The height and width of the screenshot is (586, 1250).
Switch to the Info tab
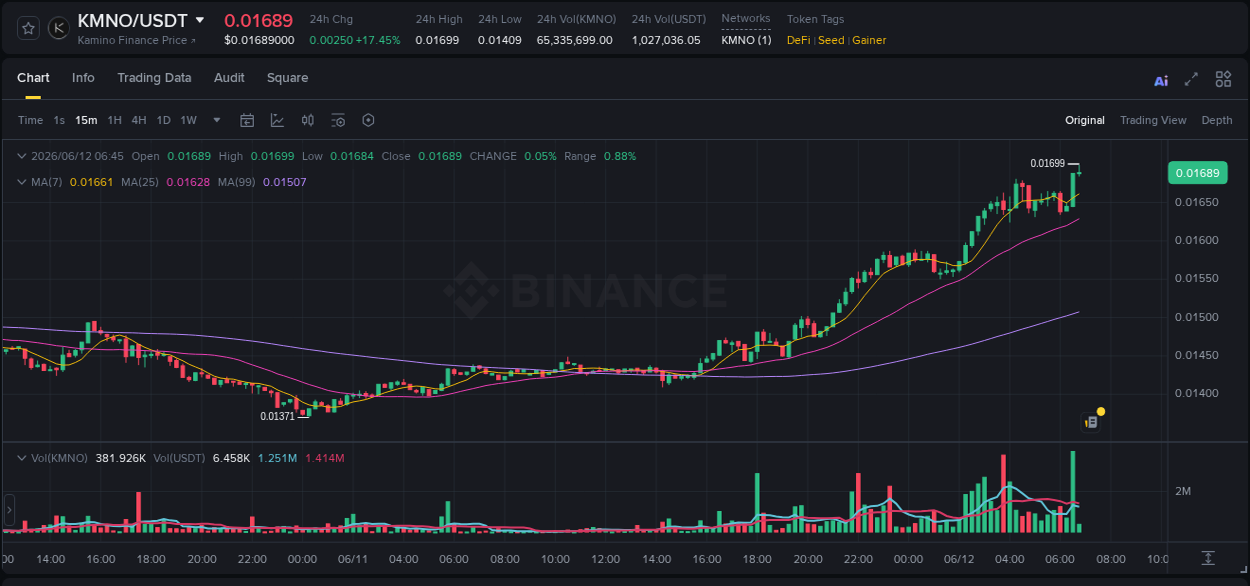pos(83,78)
